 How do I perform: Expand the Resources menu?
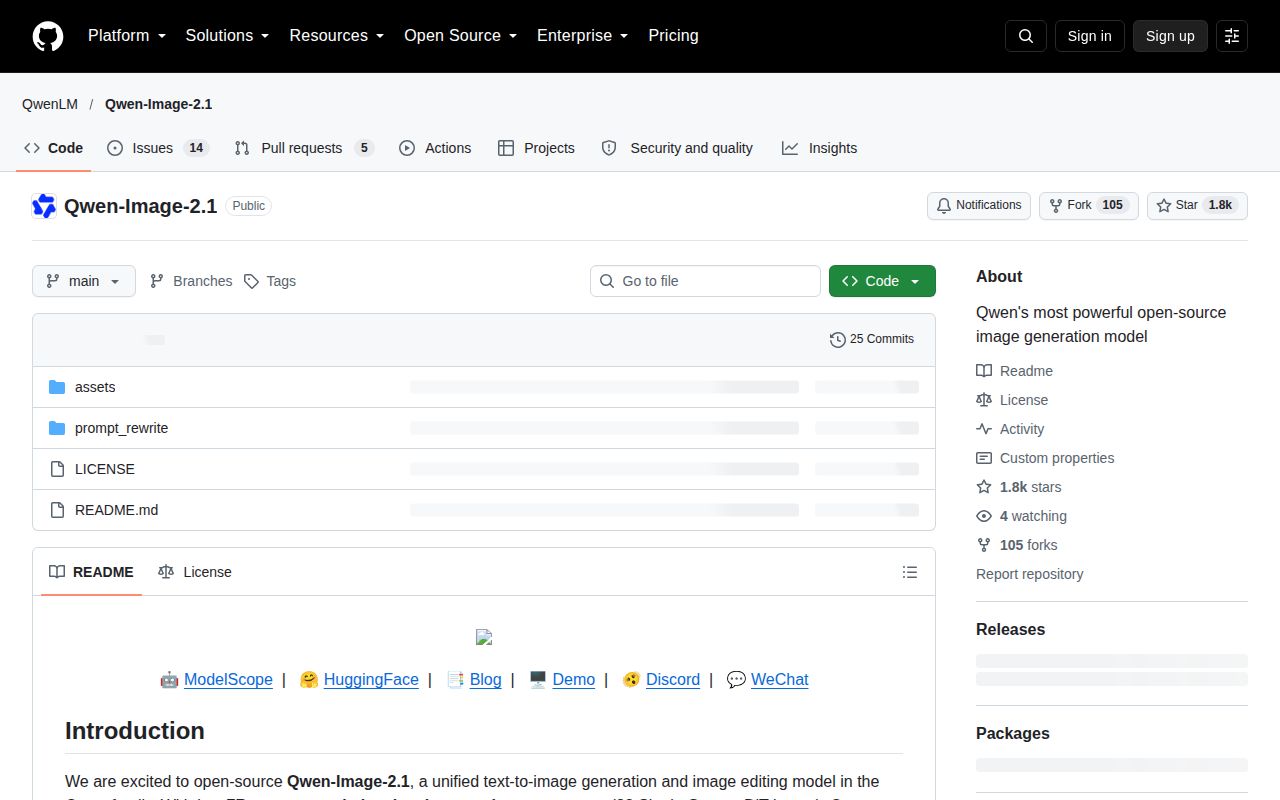[x=337, y=36]
